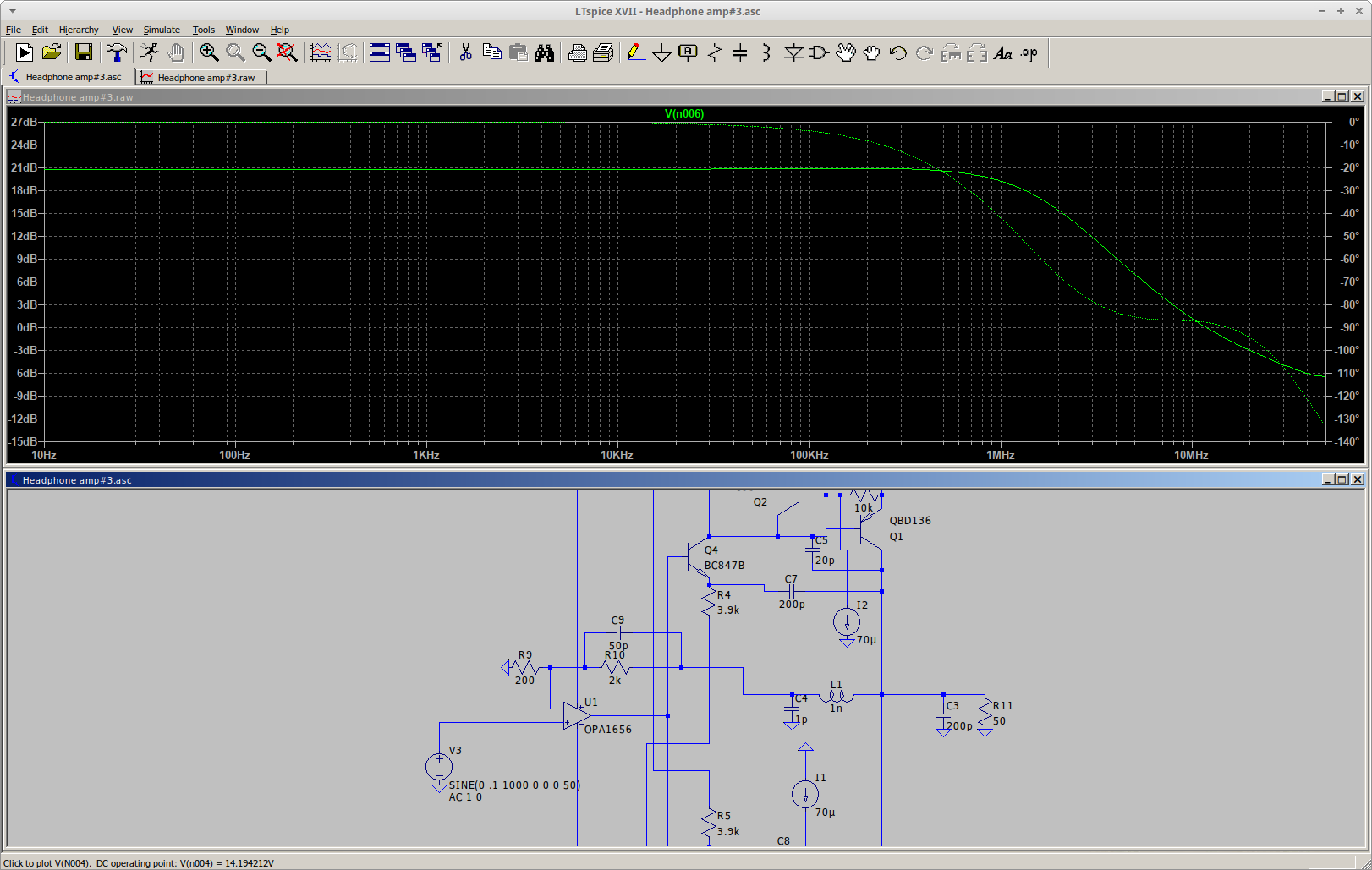Screen dimensions: 1372x870
Task: Select the Cut scissors tool
Action: [x=465, y=52]
